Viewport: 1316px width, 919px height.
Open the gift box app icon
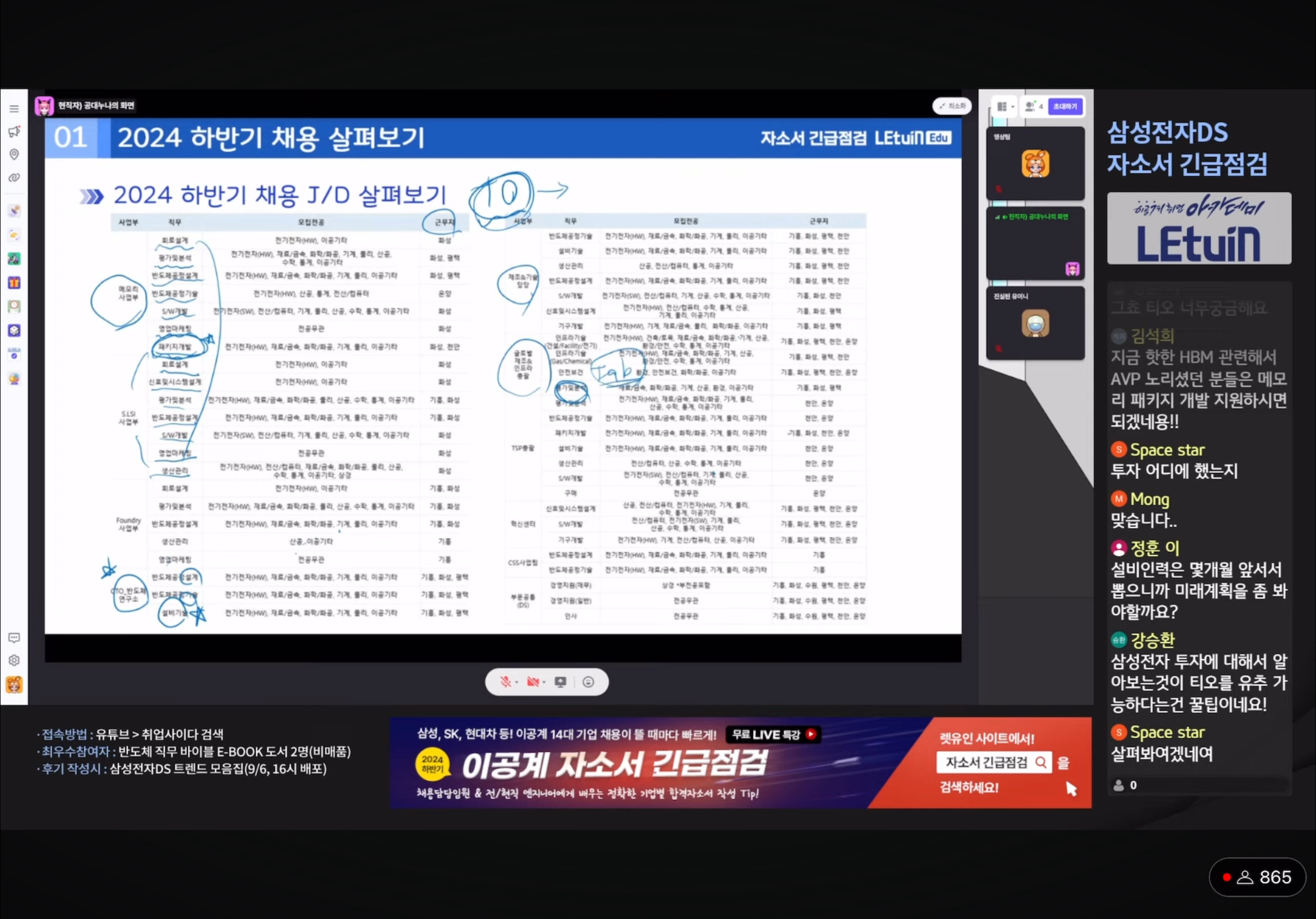[x=14, y=283]
